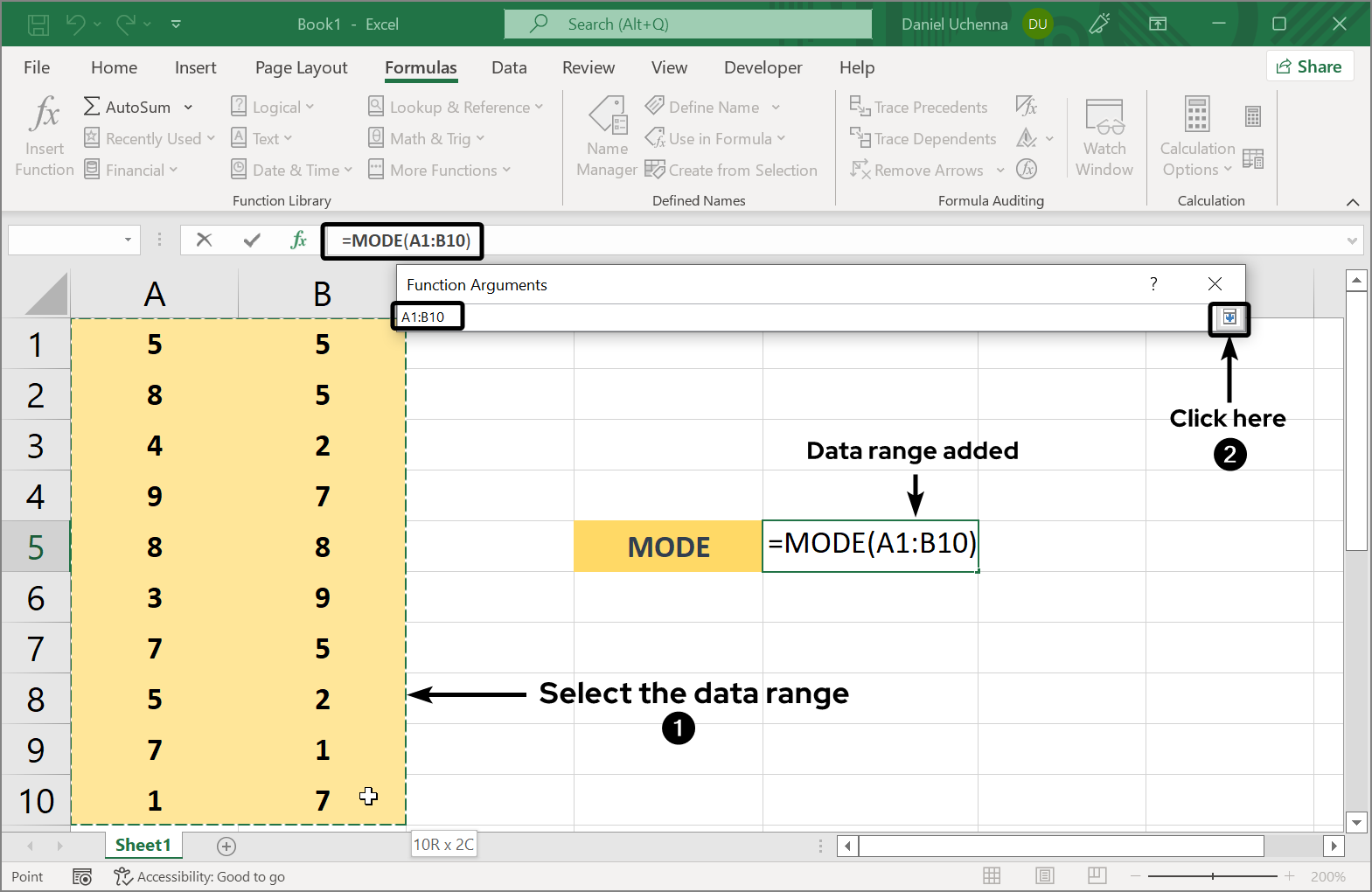1372x892 pixels.
Task: Select Normal view in status bar
Action: coord(992,876)
